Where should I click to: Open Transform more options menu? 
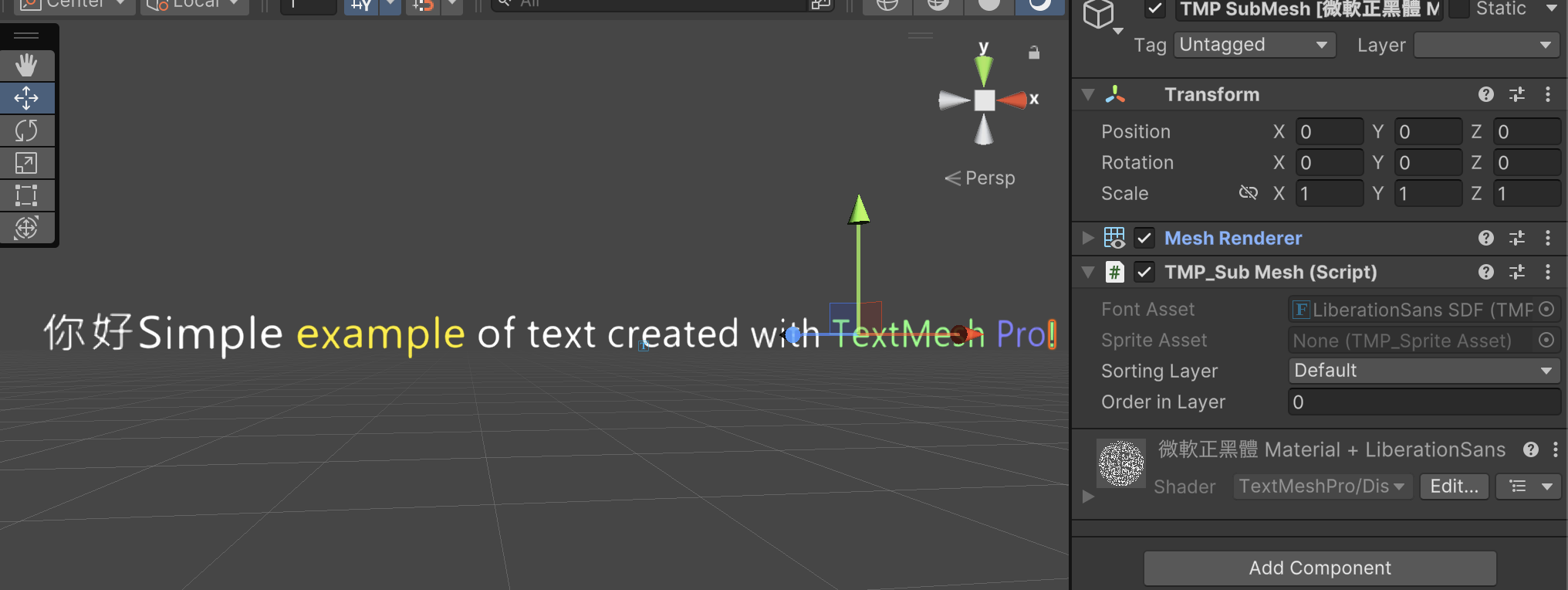pos(1548,94)
